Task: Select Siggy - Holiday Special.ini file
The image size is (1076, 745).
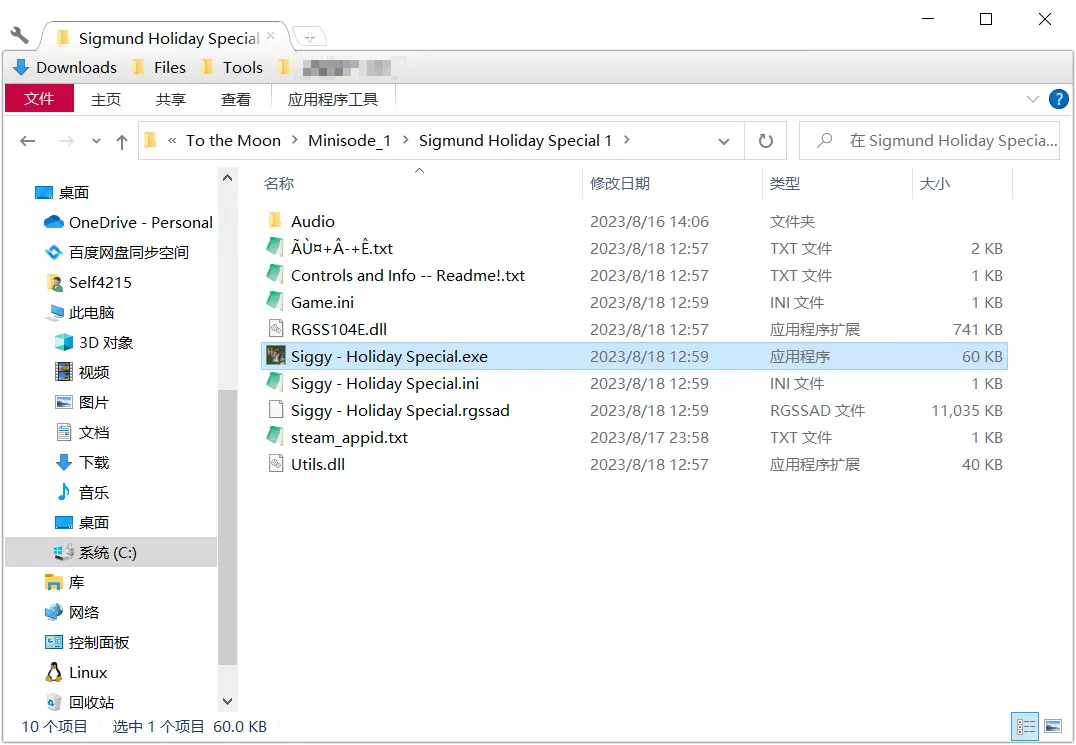Action: pos(385,383)
